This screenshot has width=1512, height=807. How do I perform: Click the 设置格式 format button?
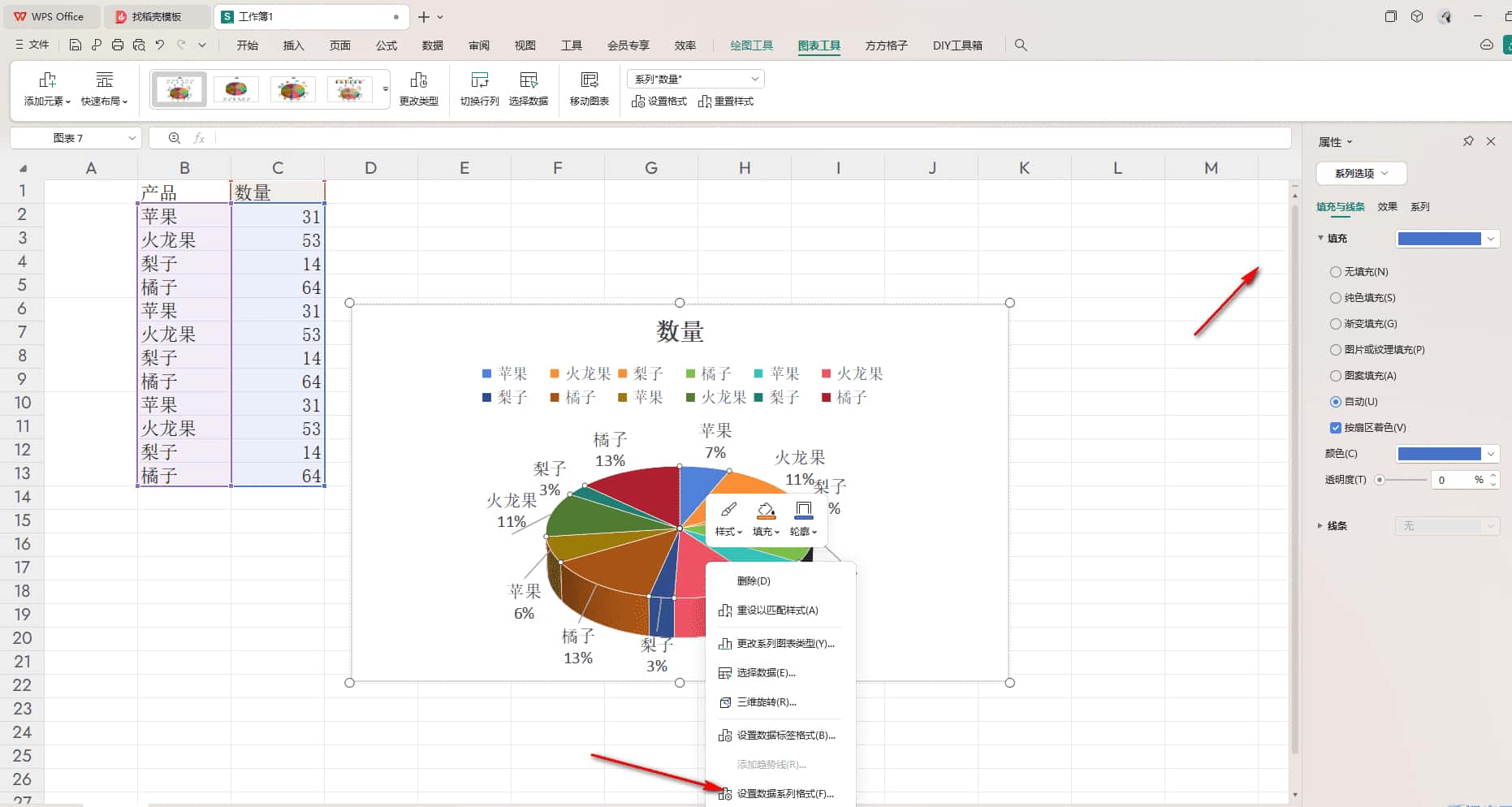(x=659, y=101)
